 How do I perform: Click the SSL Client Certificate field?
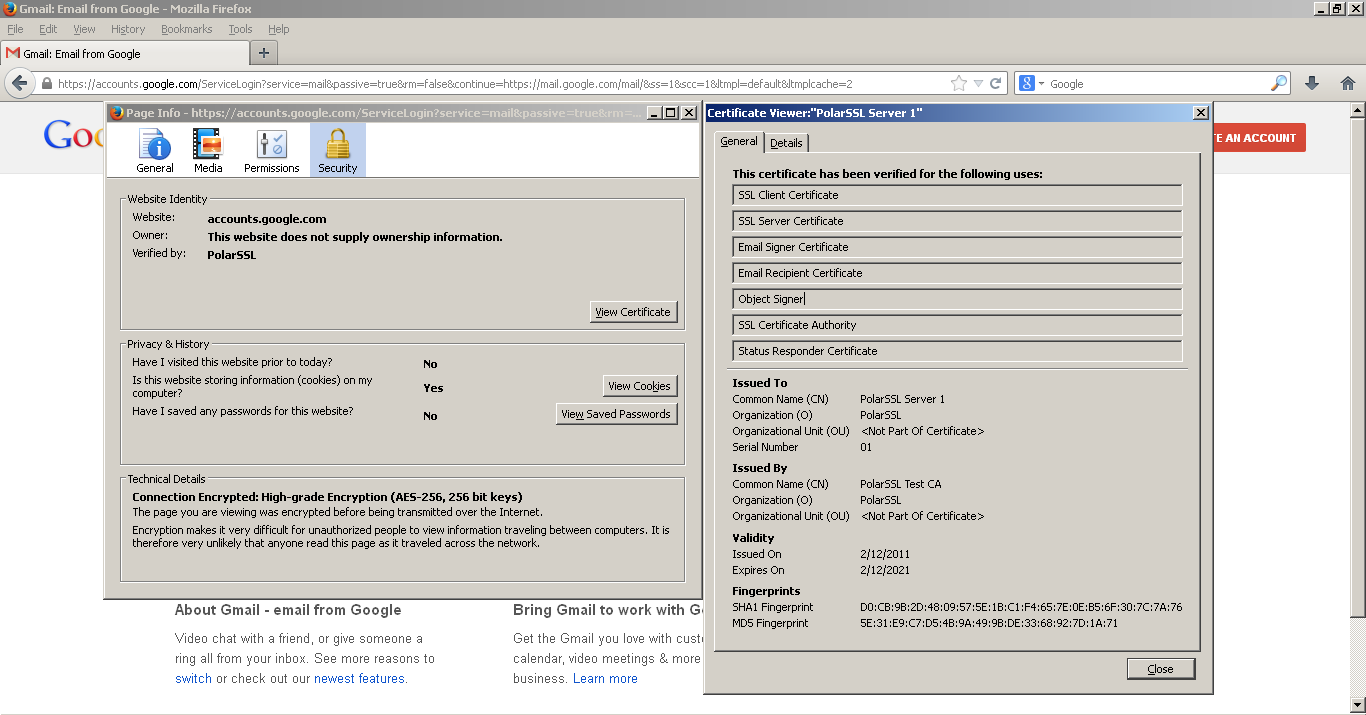(x=957, y=195)
